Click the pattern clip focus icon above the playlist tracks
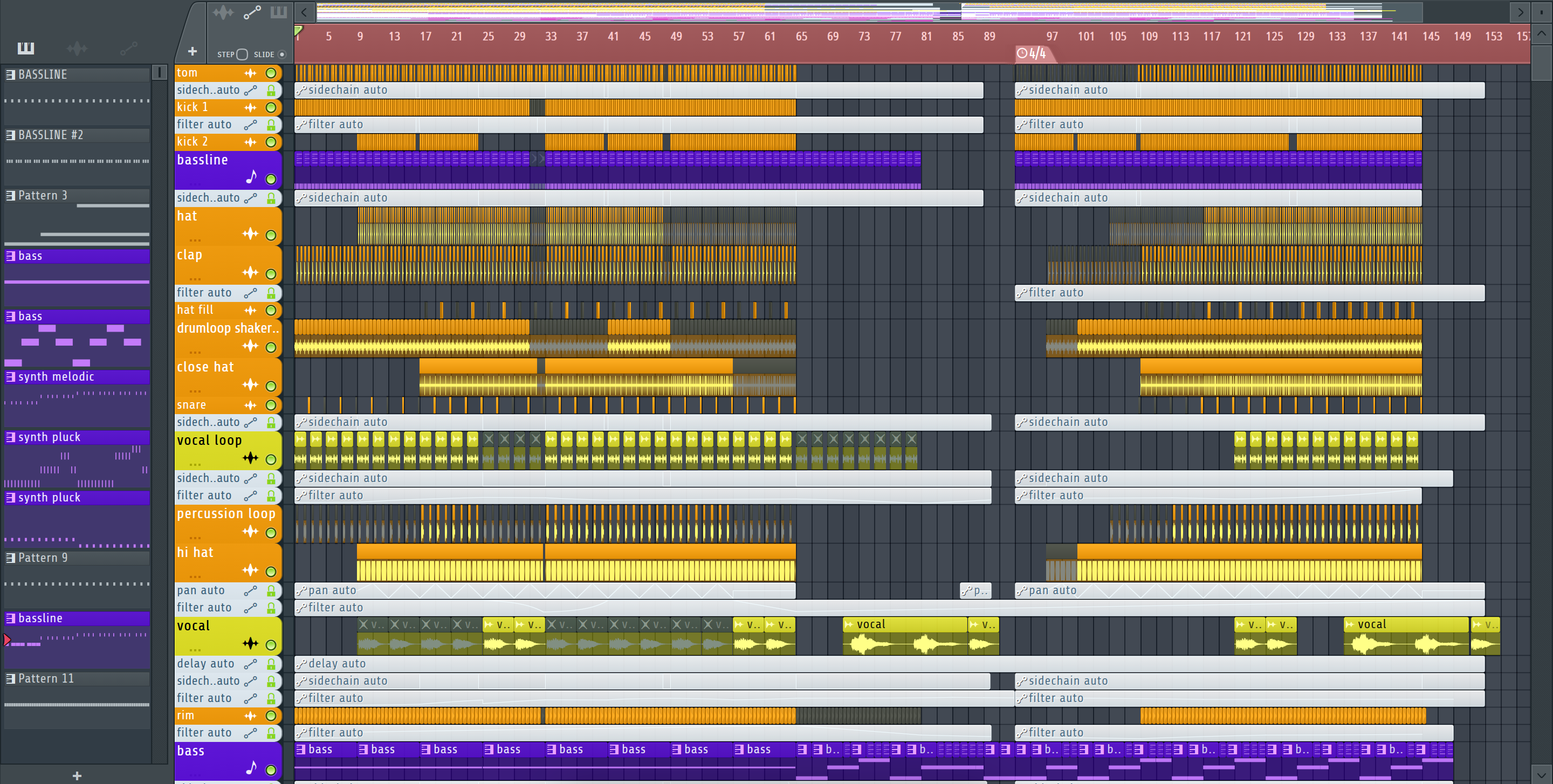The image size is (1553, 784). [x=279, y=12]
